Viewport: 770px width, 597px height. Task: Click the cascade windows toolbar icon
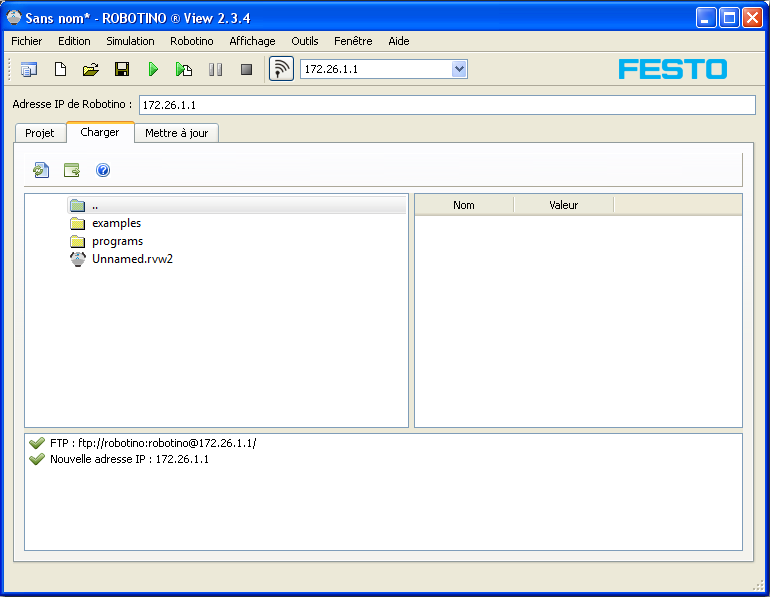[x=29, y=69]
